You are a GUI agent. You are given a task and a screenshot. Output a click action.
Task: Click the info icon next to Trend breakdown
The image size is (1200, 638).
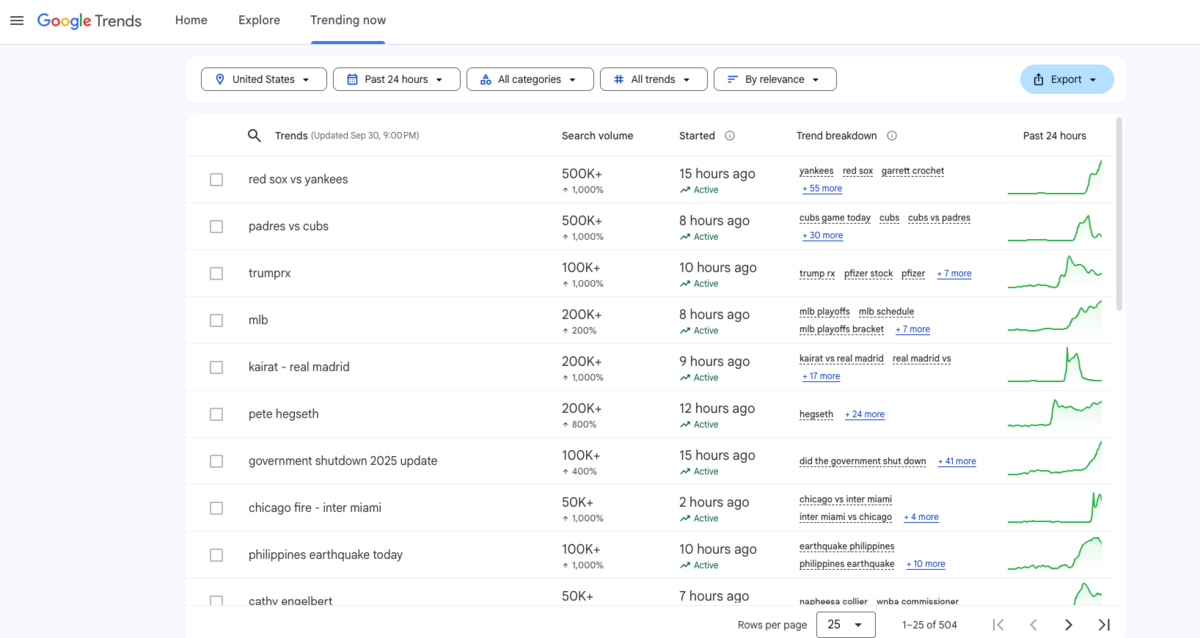[890, 135]
